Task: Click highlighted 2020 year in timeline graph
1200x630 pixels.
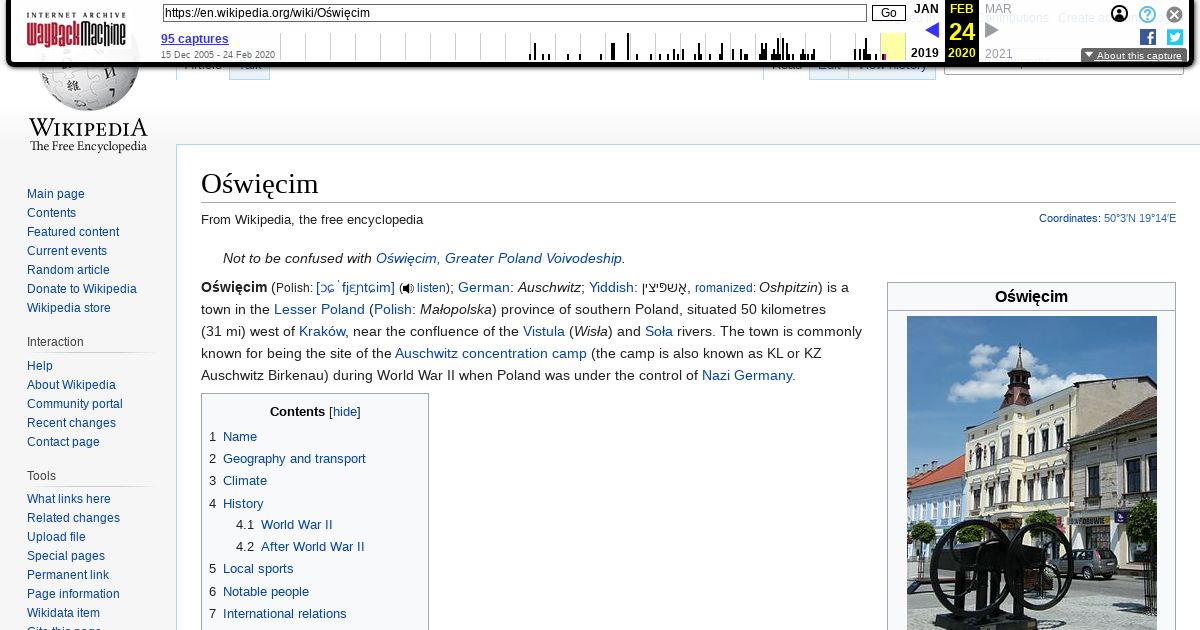Action: [x=892, y=47]
